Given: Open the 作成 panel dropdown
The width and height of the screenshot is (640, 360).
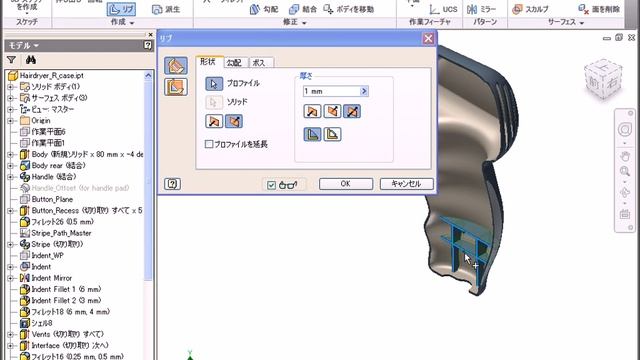Looking at the screenshot, I should [122, 22].
